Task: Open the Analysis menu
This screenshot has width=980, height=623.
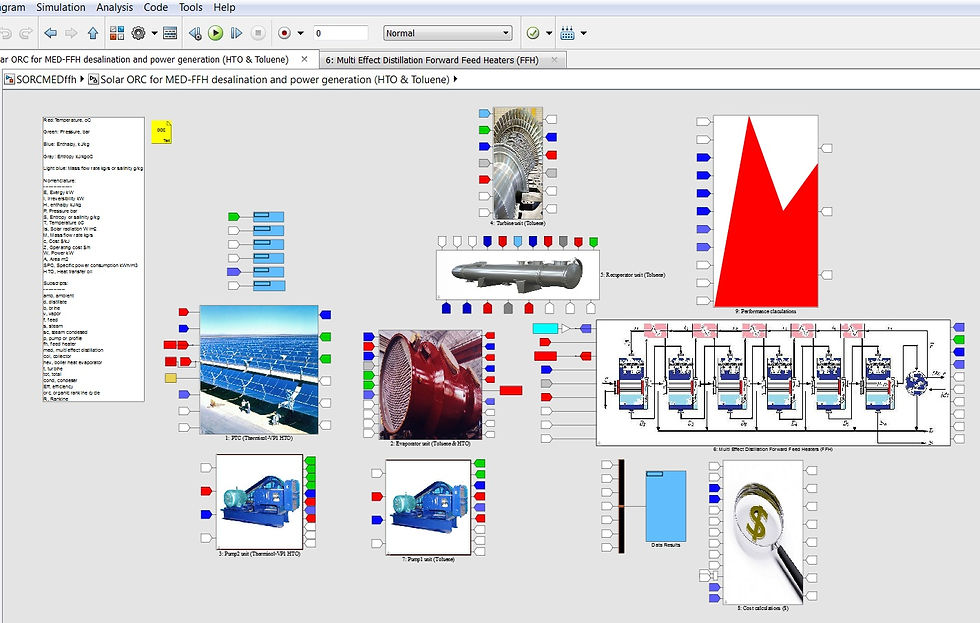Action: (x=114, y=7)
